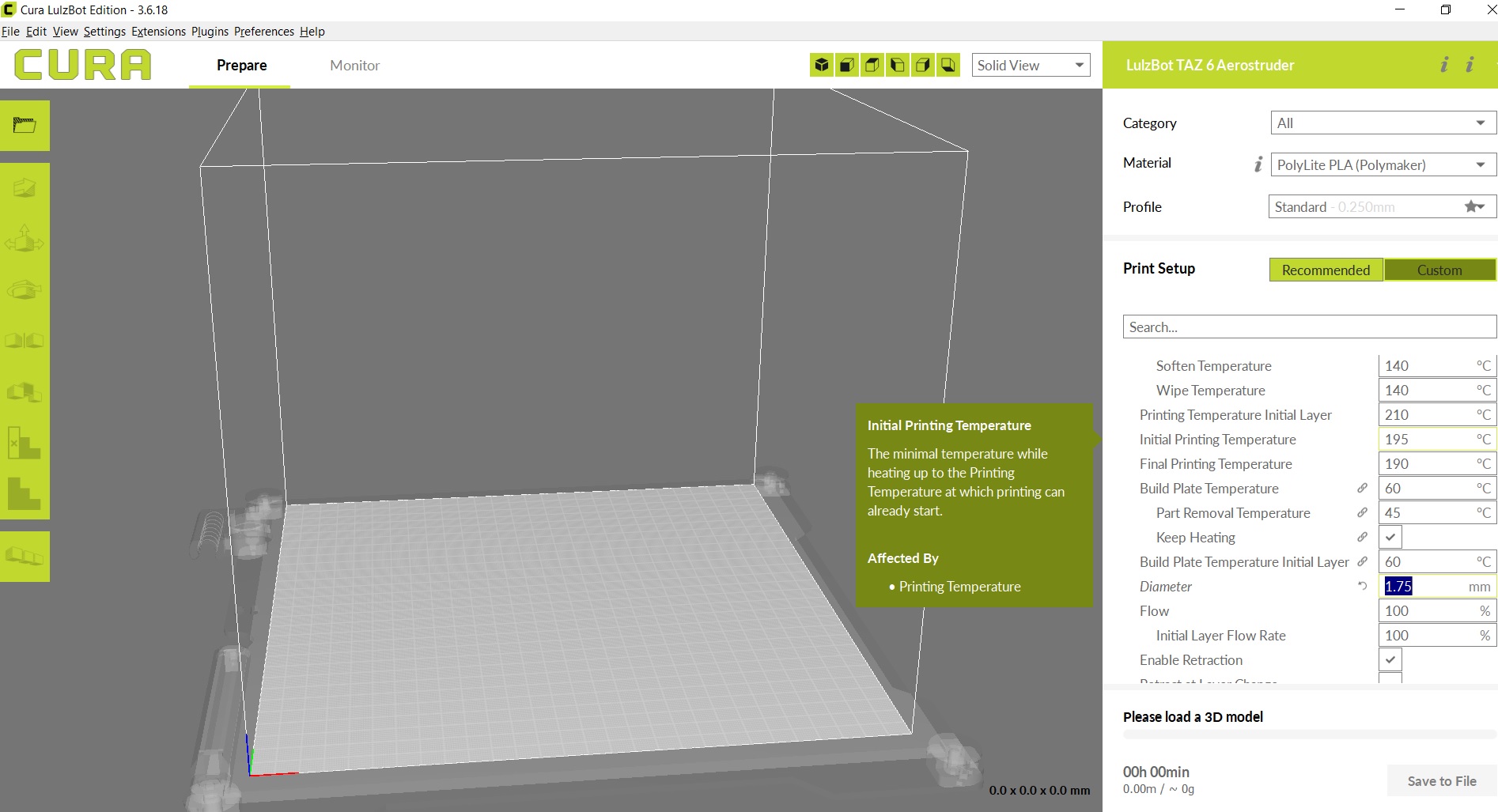Reset the Diameter setting with revert arrow
This screenshot has height=812, width=1498.
coord(1362,586)
